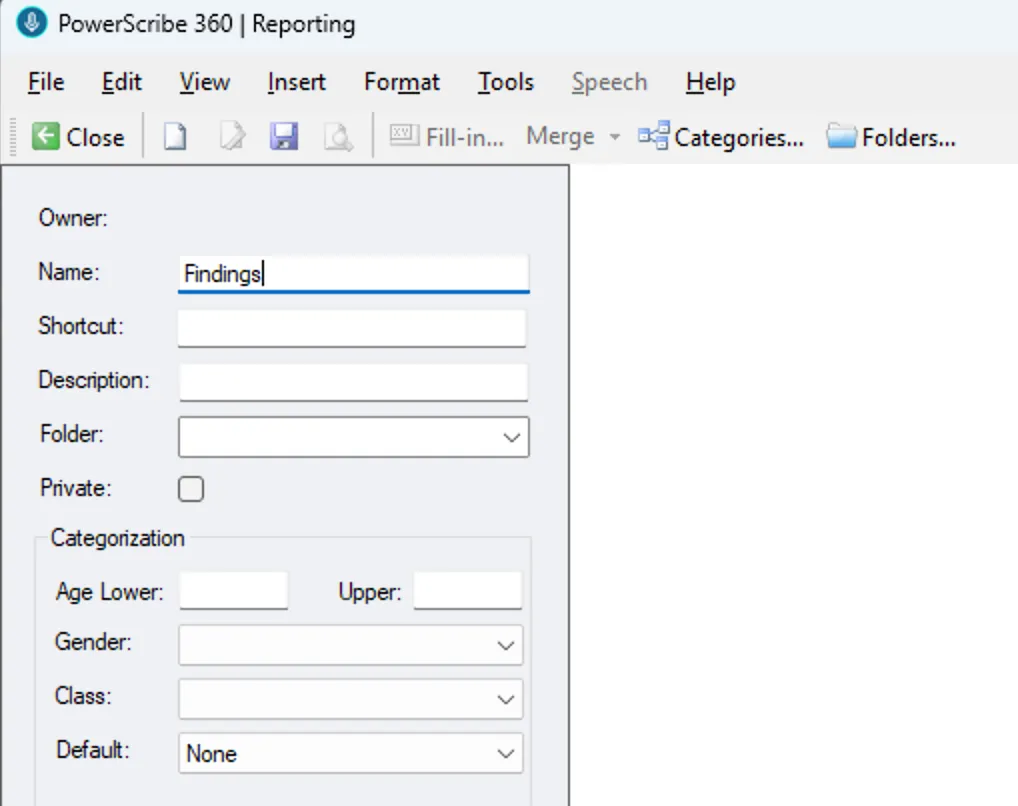Click the Close button with green arrow
This screenshot has height=806, width=1018.
pos(78,137)
